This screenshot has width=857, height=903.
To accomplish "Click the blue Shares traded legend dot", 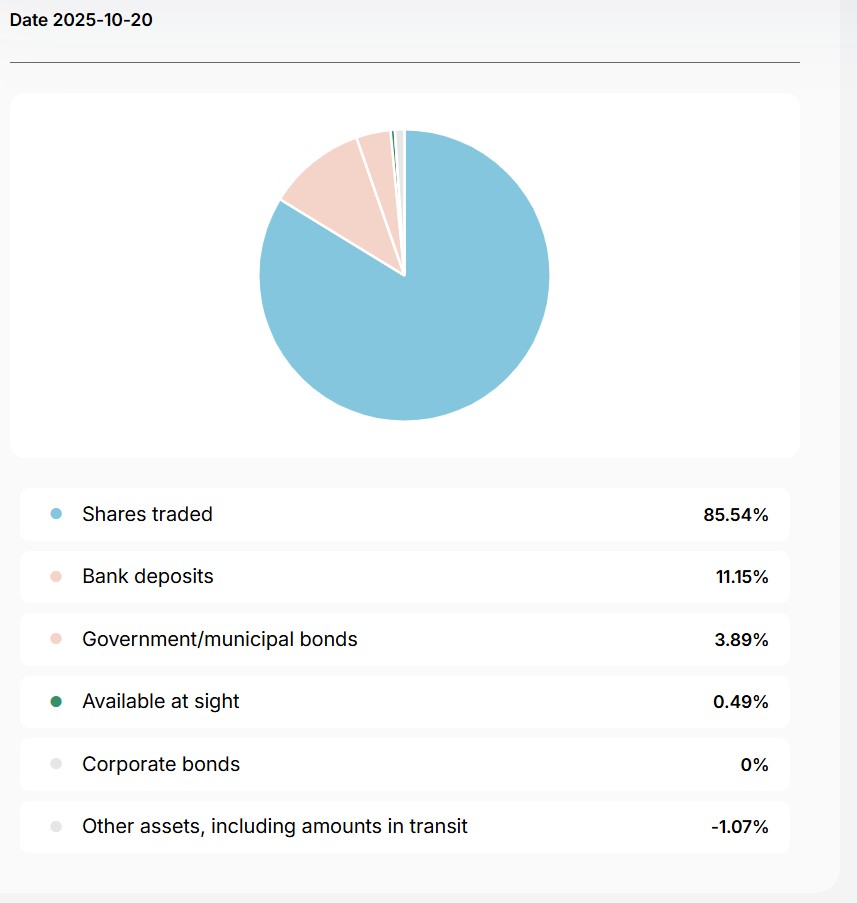I will tap(56, 514).
